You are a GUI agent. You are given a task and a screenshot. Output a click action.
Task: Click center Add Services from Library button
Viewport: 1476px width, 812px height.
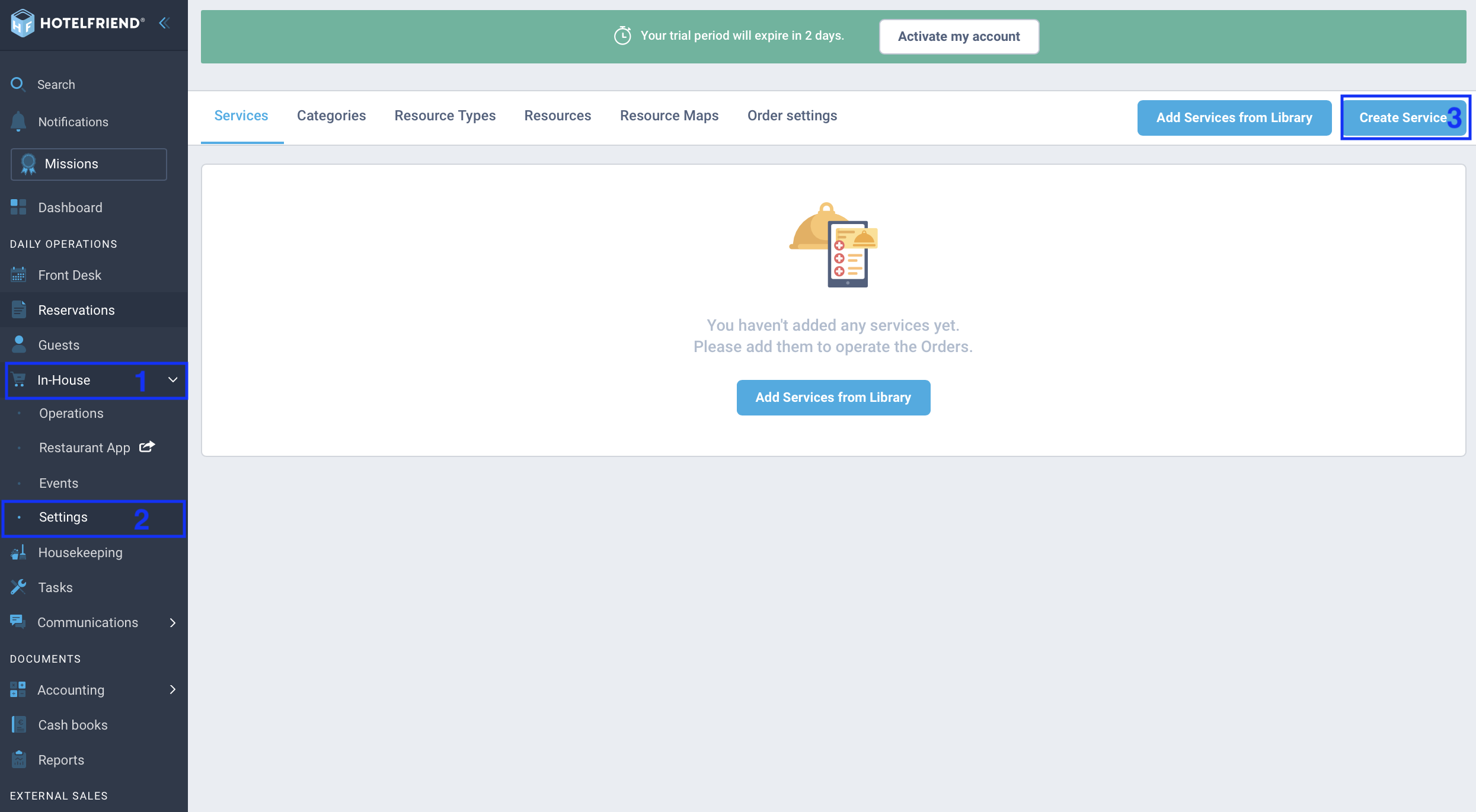(x=833, y=397)
